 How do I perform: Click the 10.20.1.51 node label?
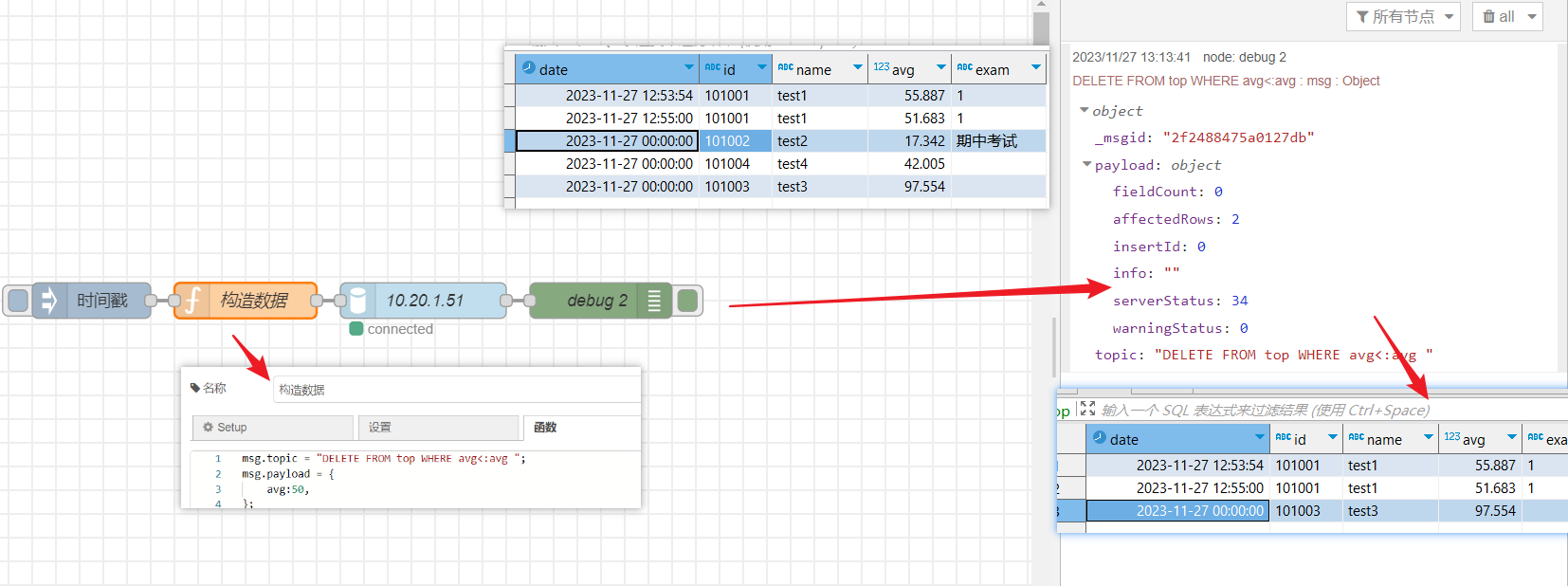coord(426,301)
